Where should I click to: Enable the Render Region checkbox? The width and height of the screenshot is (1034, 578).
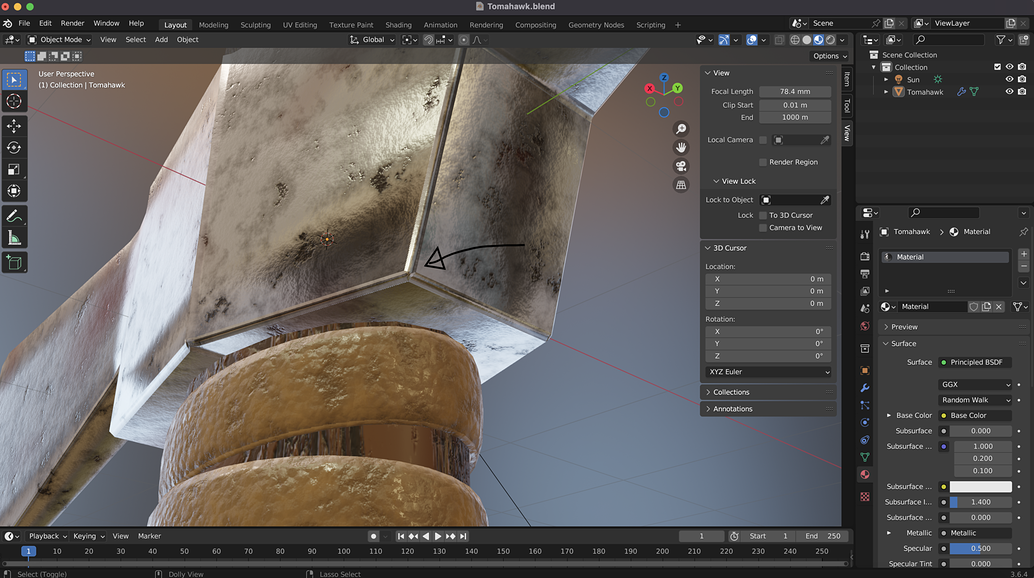pos(763,162)
